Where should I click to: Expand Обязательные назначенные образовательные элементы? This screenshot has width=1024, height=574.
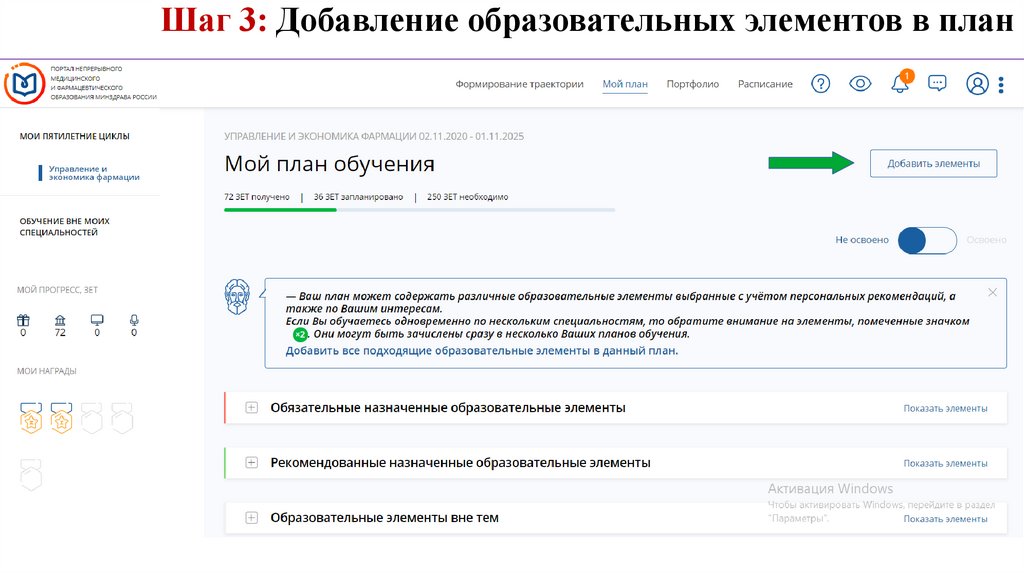(251, 407)
